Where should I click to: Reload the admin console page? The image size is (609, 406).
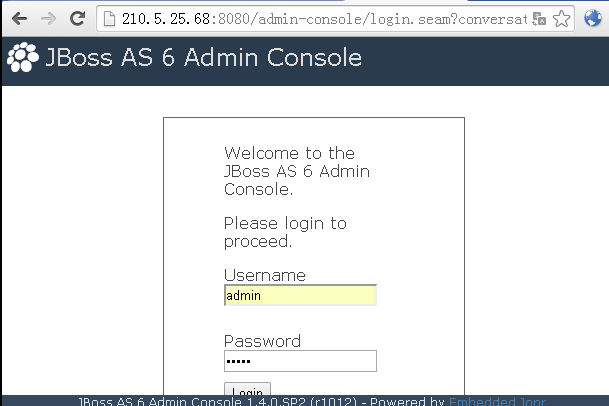[77, 18]
